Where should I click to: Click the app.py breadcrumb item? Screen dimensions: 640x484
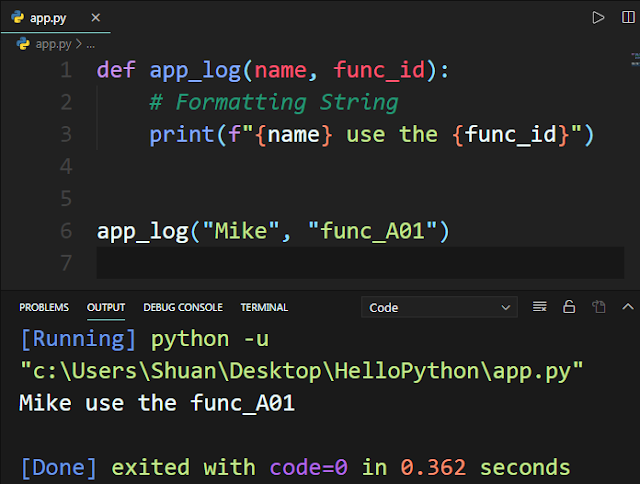53,44
